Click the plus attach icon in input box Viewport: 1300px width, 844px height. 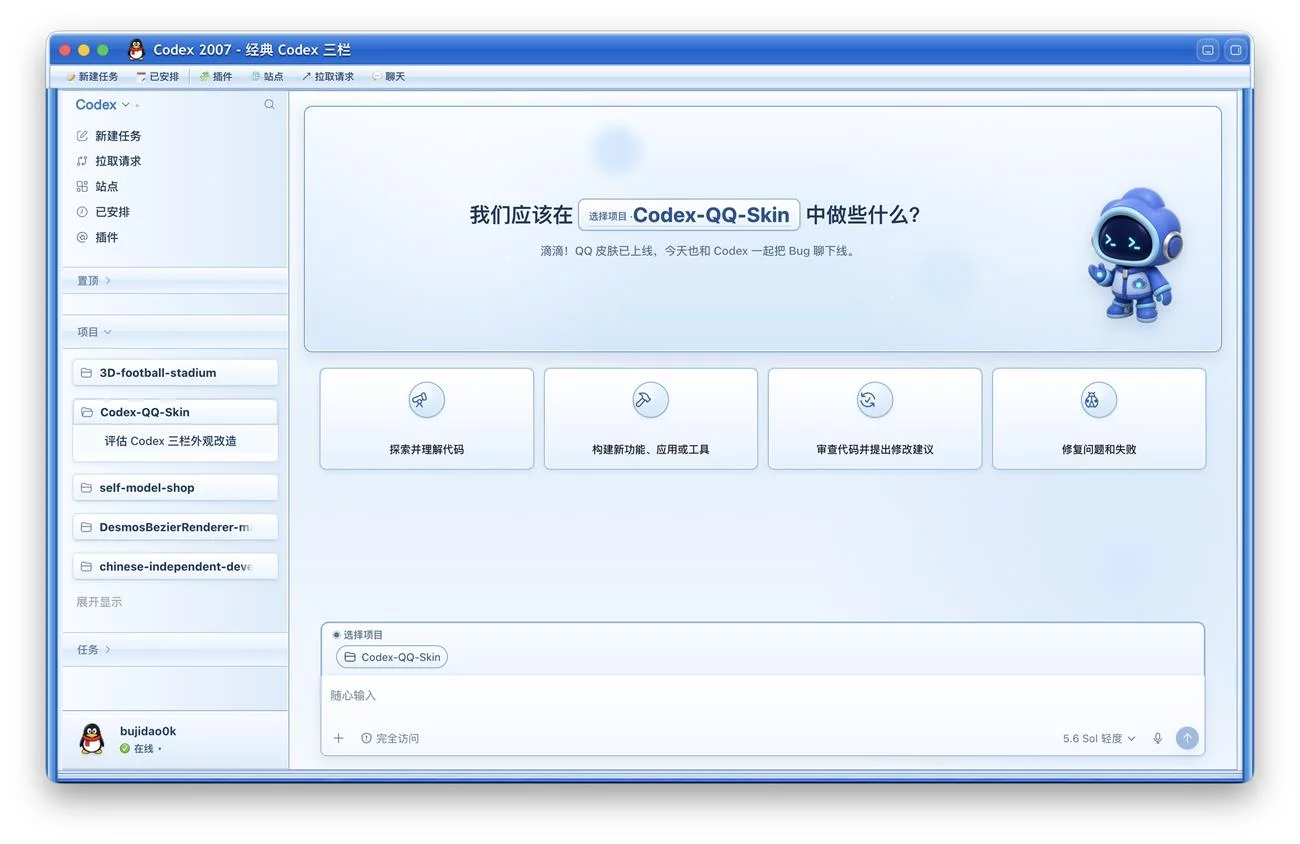coord(338,738)
